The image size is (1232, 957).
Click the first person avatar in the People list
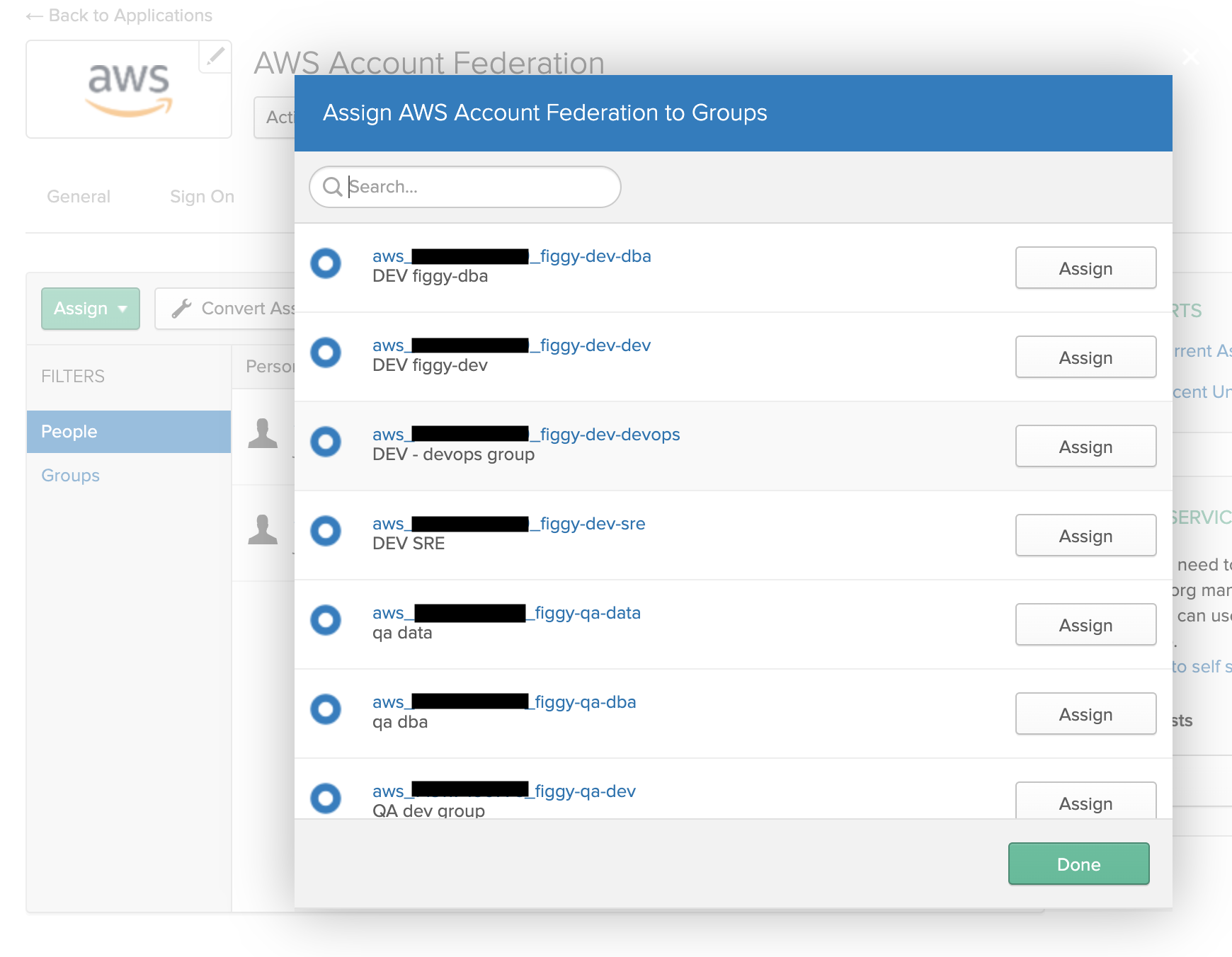coord(263,433)
